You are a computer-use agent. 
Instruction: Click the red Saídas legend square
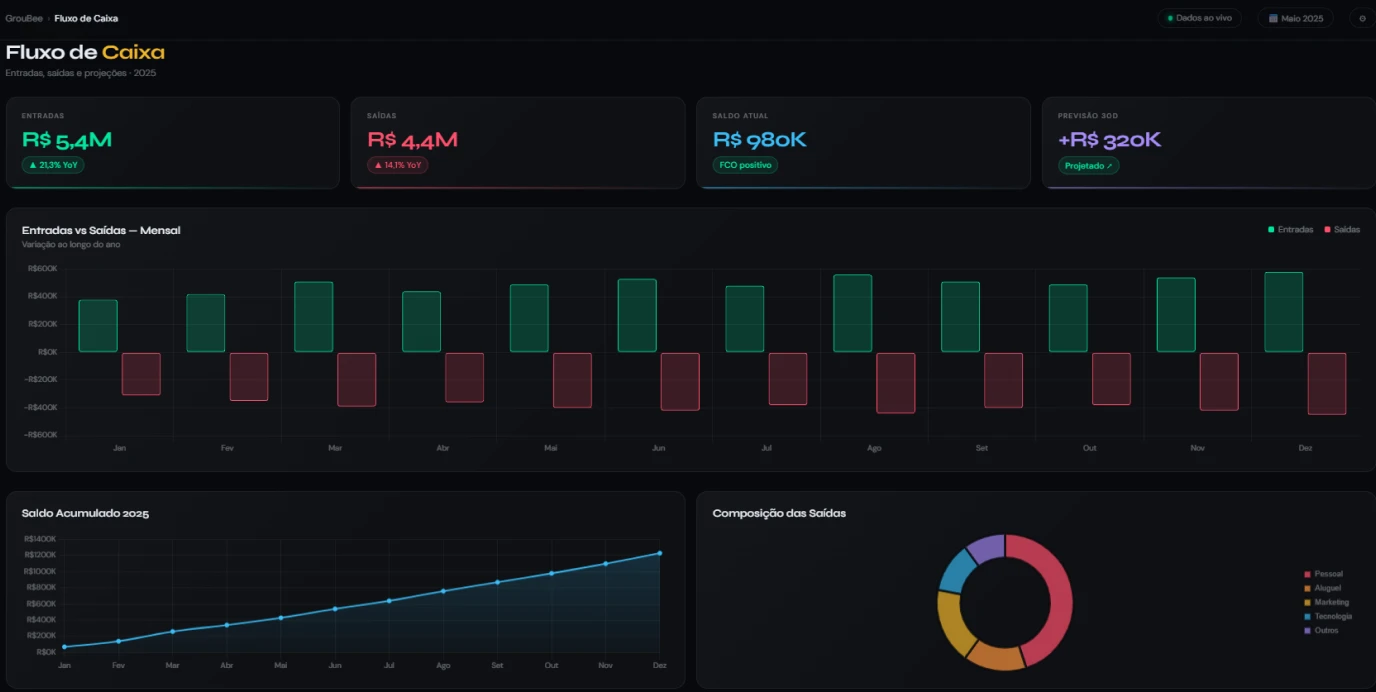[x=1328, y=230]
